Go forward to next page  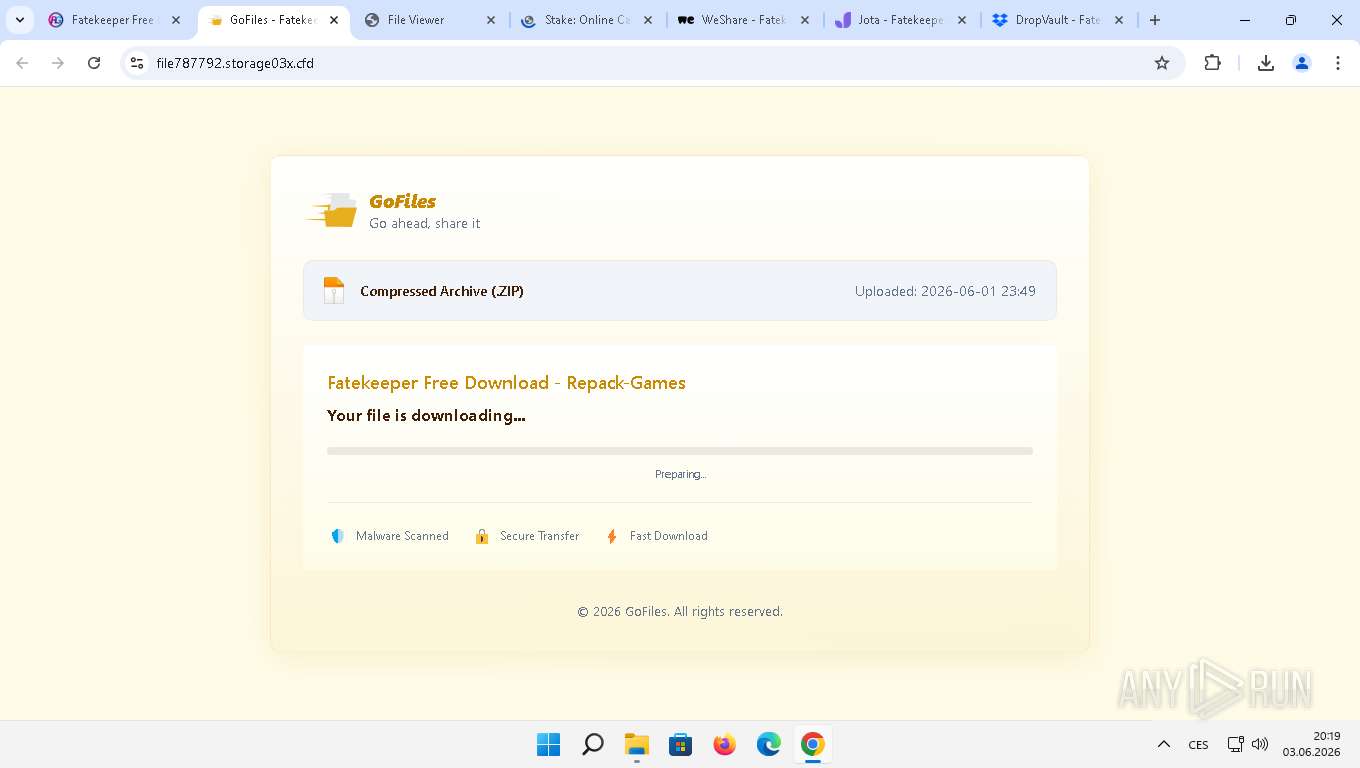pos(58,63)
